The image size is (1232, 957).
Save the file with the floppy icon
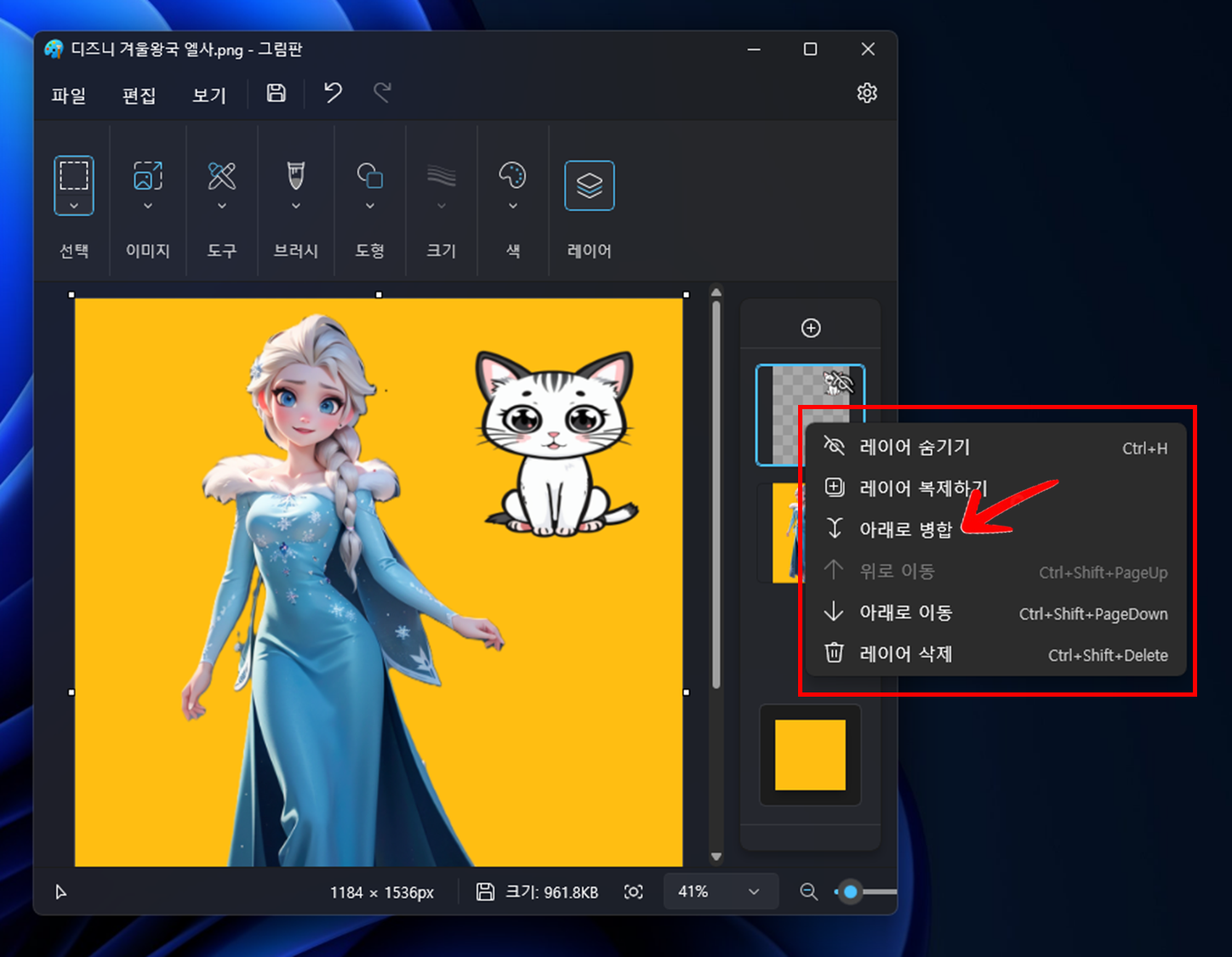[x=276, y=93]
